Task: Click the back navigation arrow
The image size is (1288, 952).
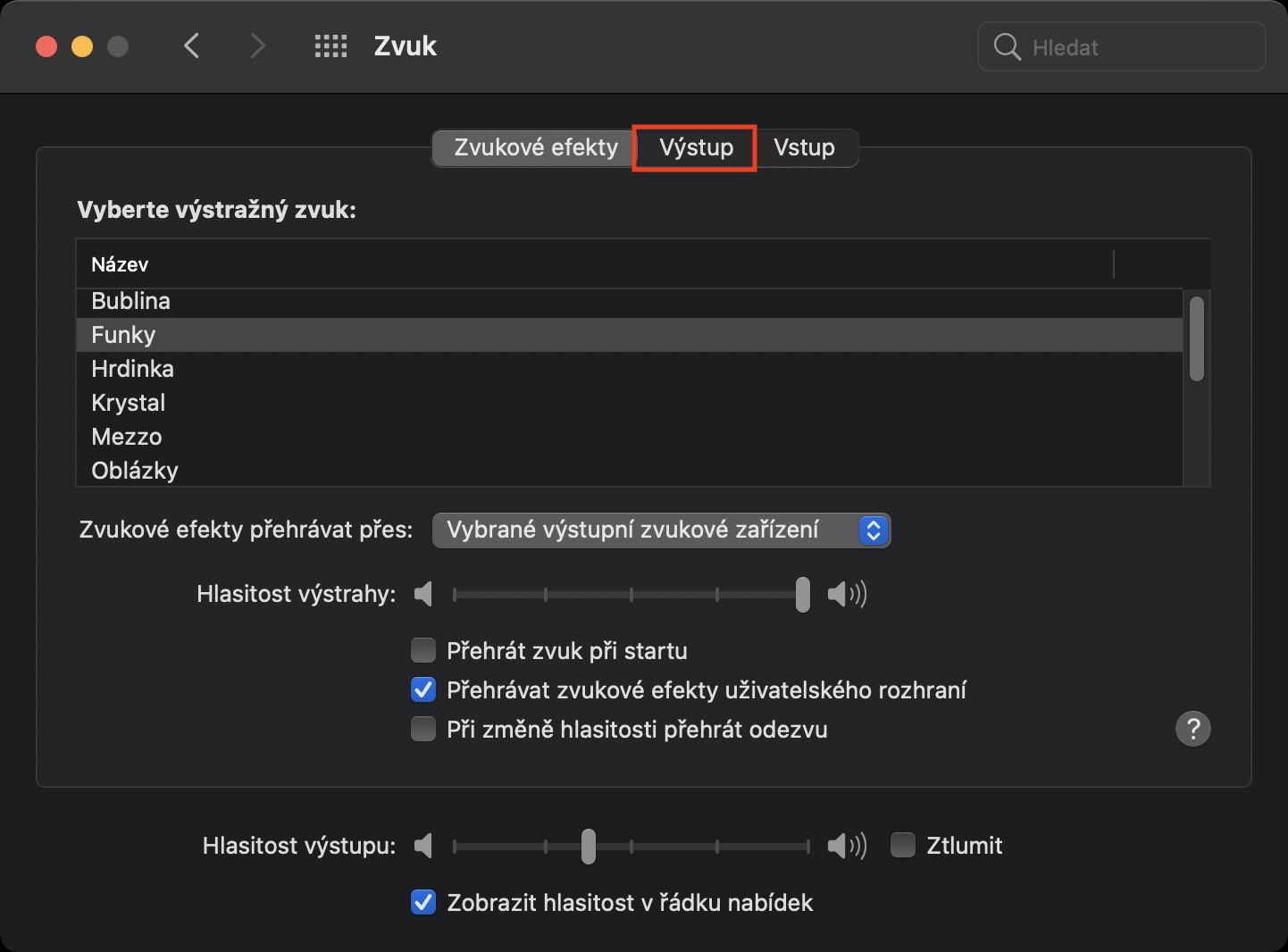Action: (x=191, y=46)
